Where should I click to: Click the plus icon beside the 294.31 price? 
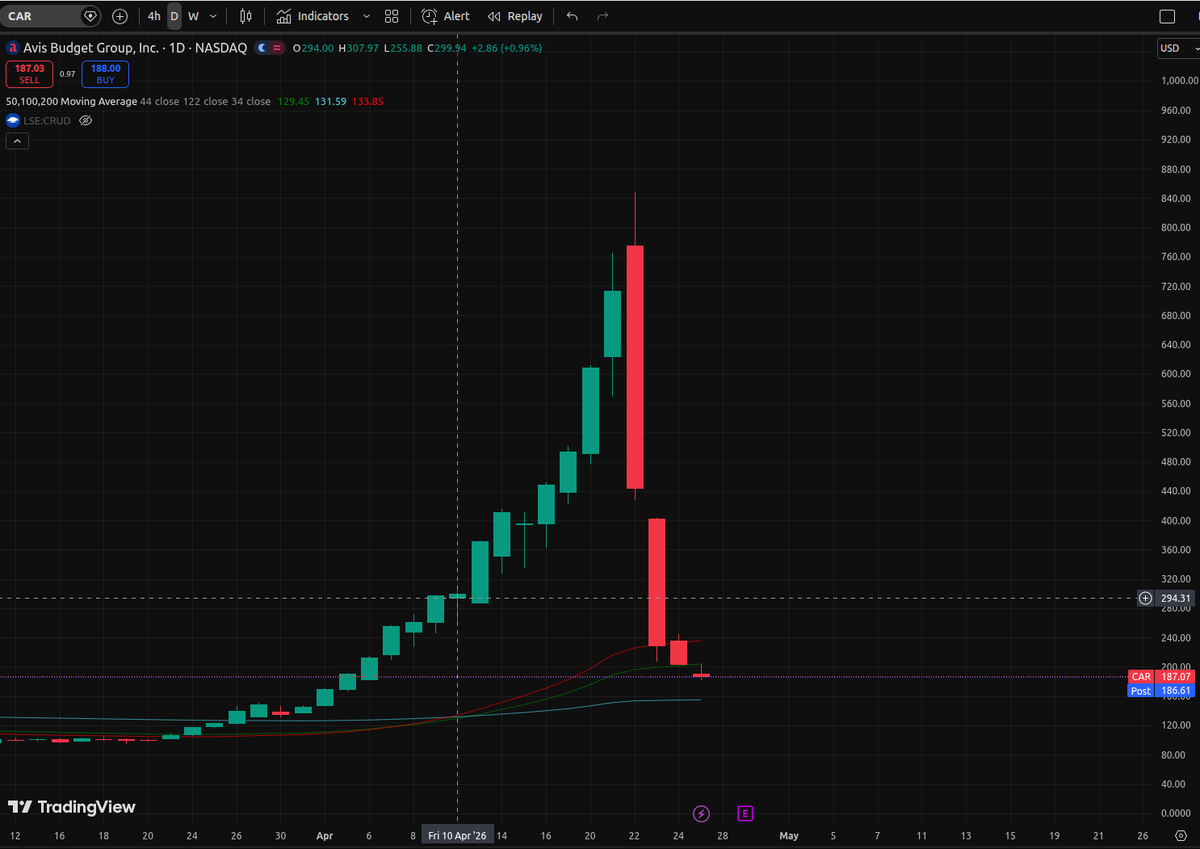click(1146, 598)
